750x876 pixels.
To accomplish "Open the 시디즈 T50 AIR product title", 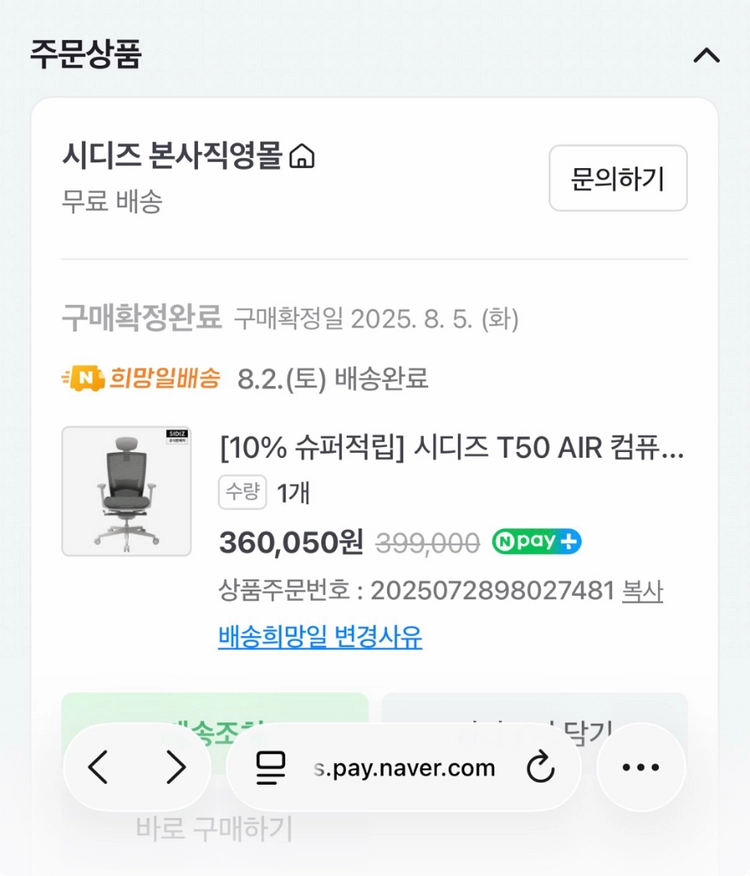I will click(x=452, y=448).
